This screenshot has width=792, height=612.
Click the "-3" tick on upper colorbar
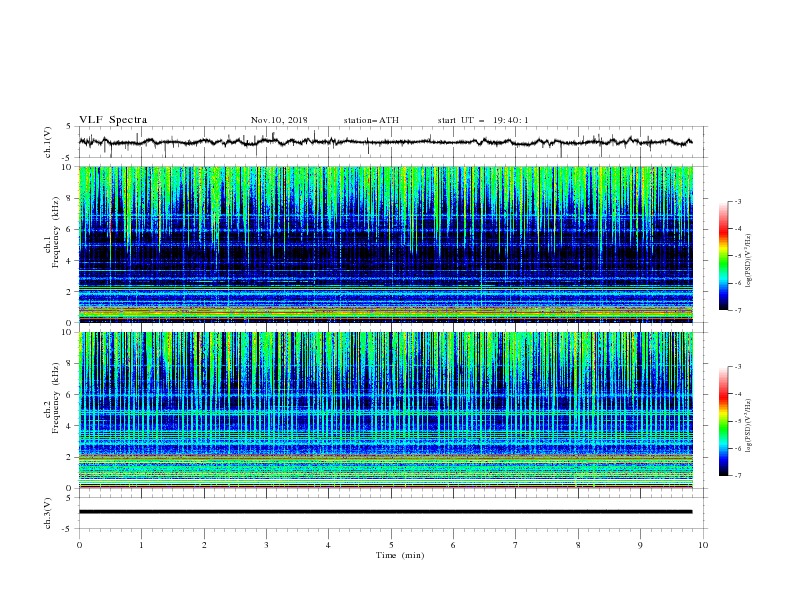(x=738, y=201)
